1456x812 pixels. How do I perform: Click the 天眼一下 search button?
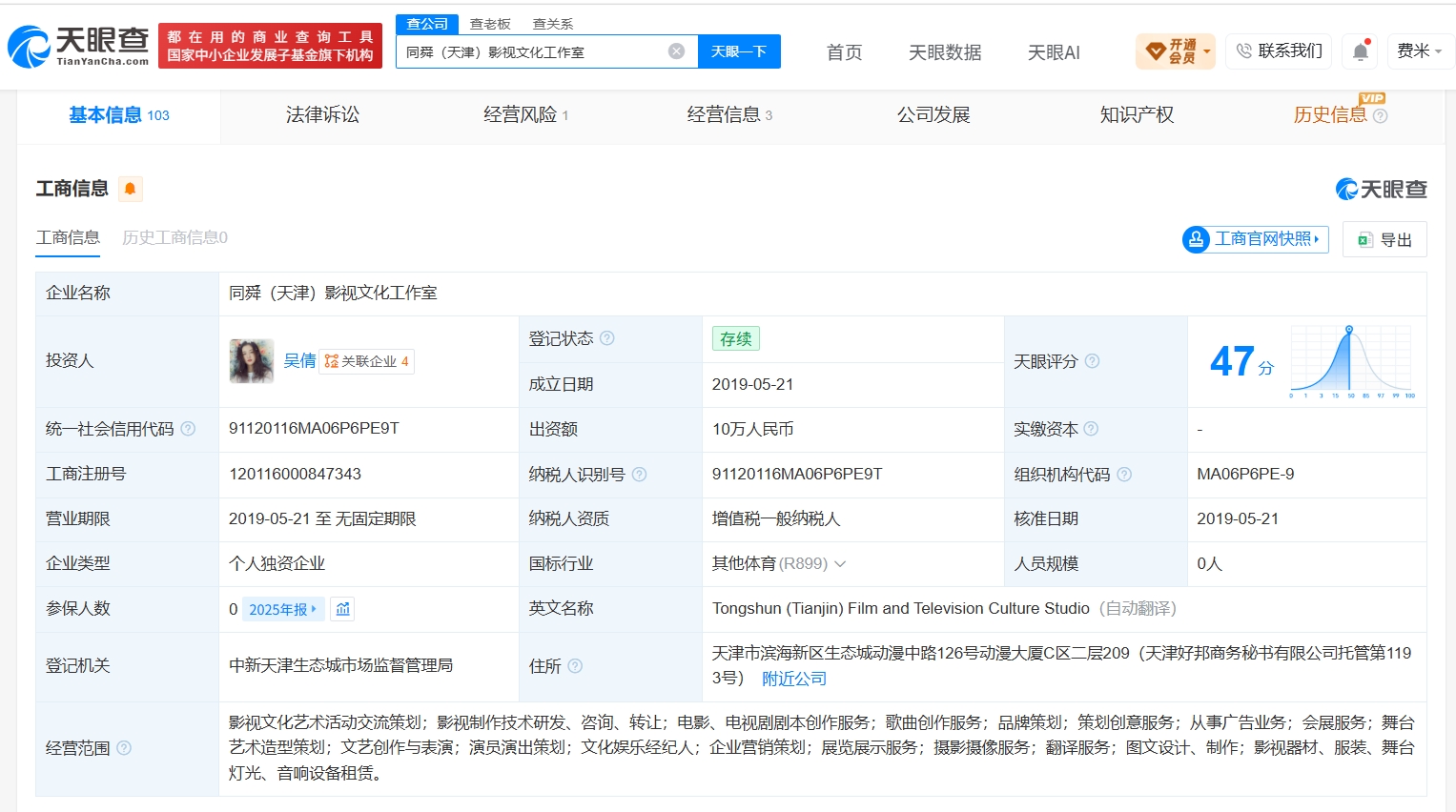click(739, 51)
